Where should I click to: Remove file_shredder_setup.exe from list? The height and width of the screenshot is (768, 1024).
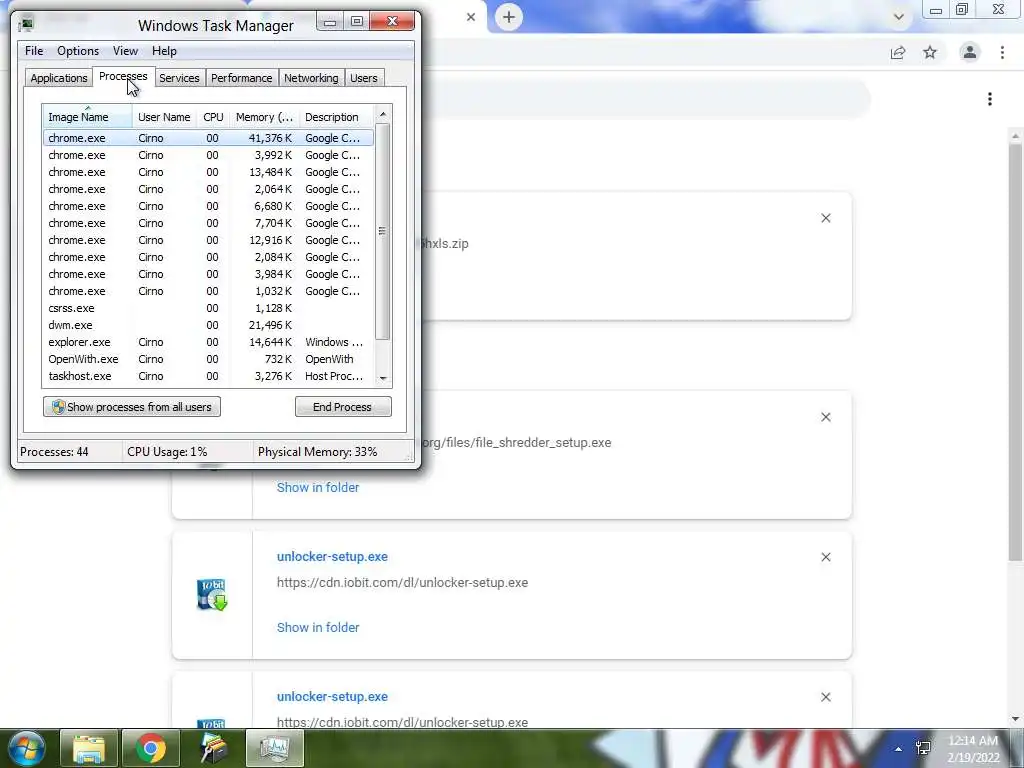coord(826,417)
